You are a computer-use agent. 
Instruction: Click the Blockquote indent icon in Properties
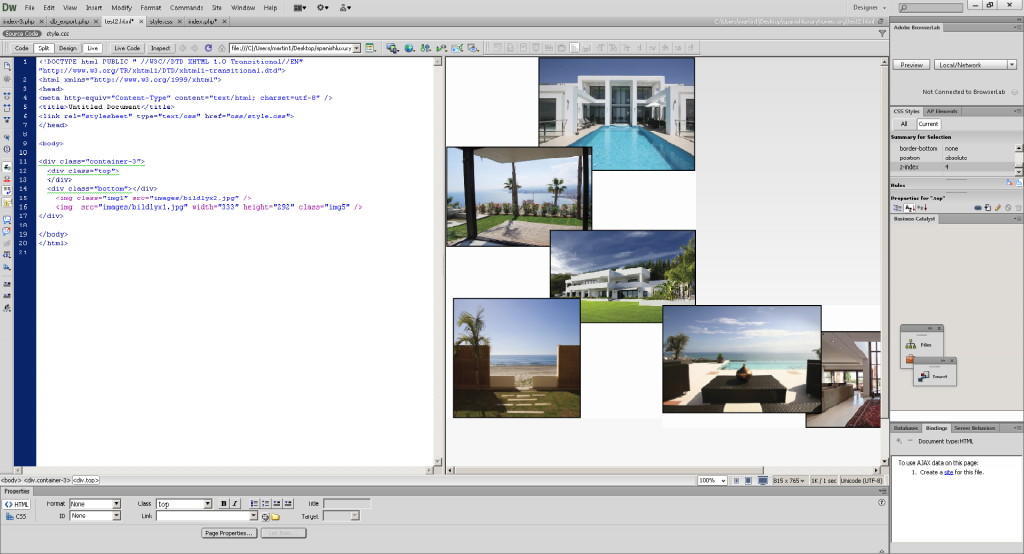point(288,504)
